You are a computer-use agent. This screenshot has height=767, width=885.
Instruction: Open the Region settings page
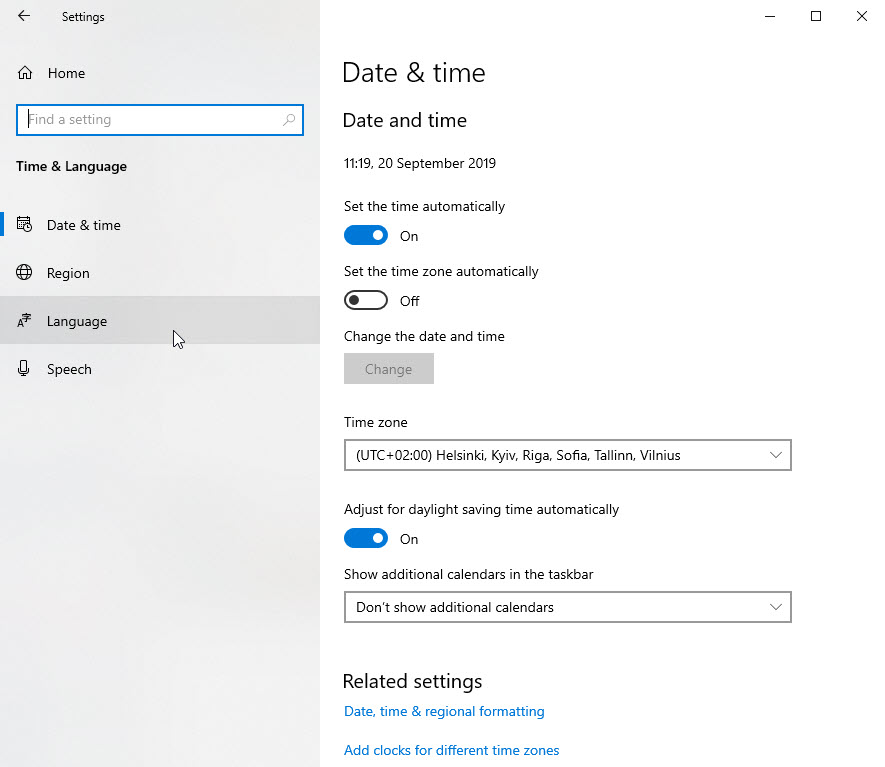point(68,273)
